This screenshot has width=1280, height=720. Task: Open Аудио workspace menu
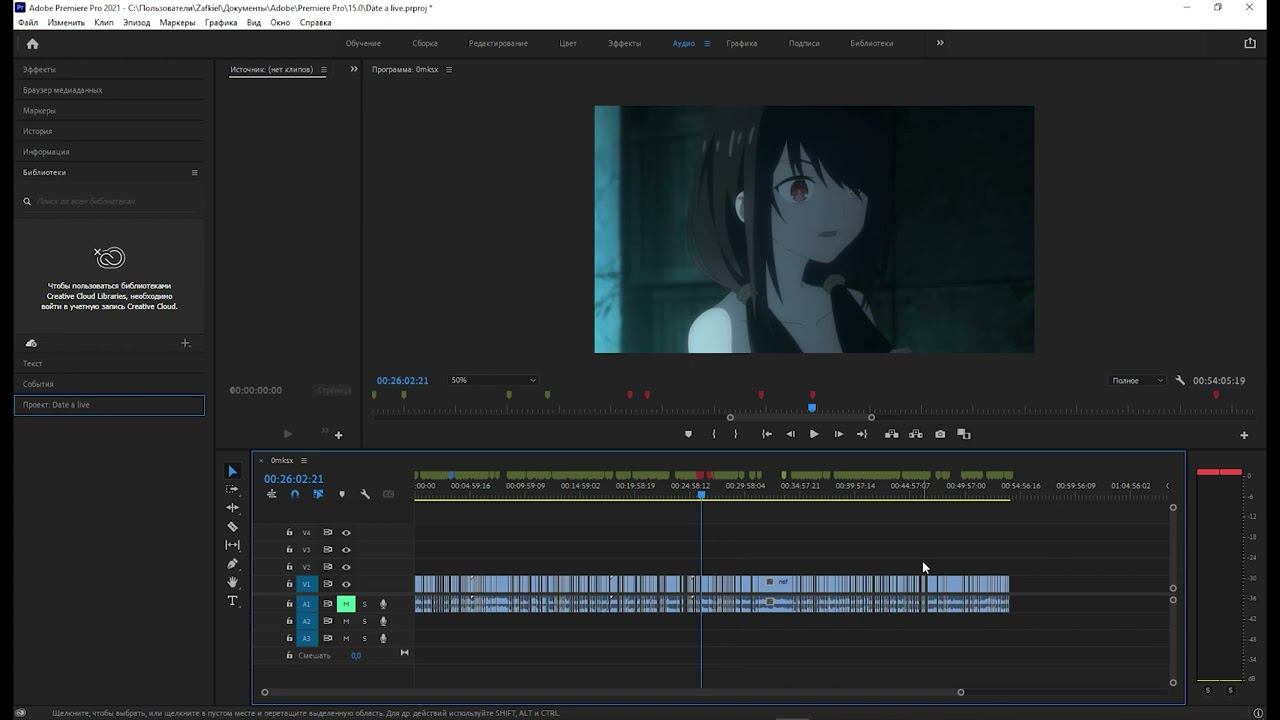pyautogui.click(x=706, y=43)
